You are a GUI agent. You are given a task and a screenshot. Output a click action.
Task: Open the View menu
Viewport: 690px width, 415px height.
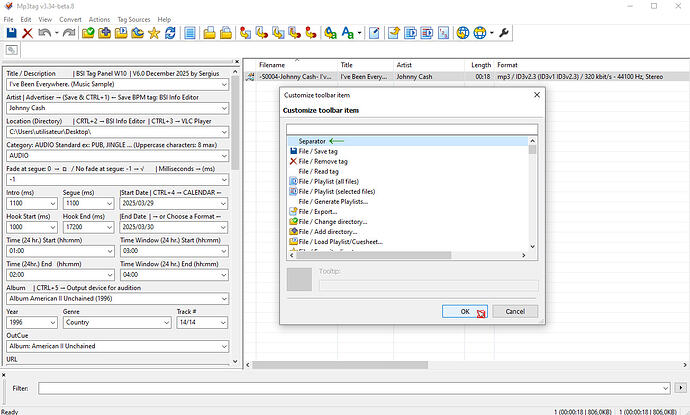tap(45, 19)
